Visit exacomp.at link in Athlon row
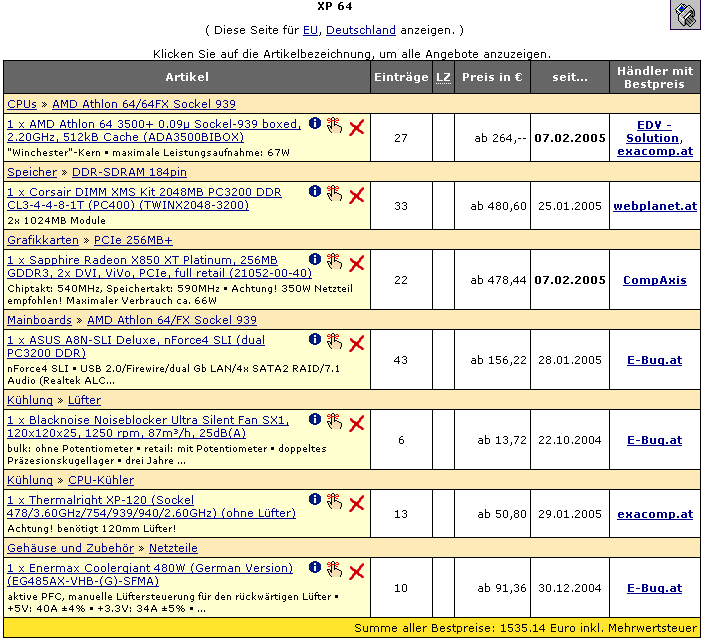This screenshot has height=641, width=704. [x=655, y=151]
